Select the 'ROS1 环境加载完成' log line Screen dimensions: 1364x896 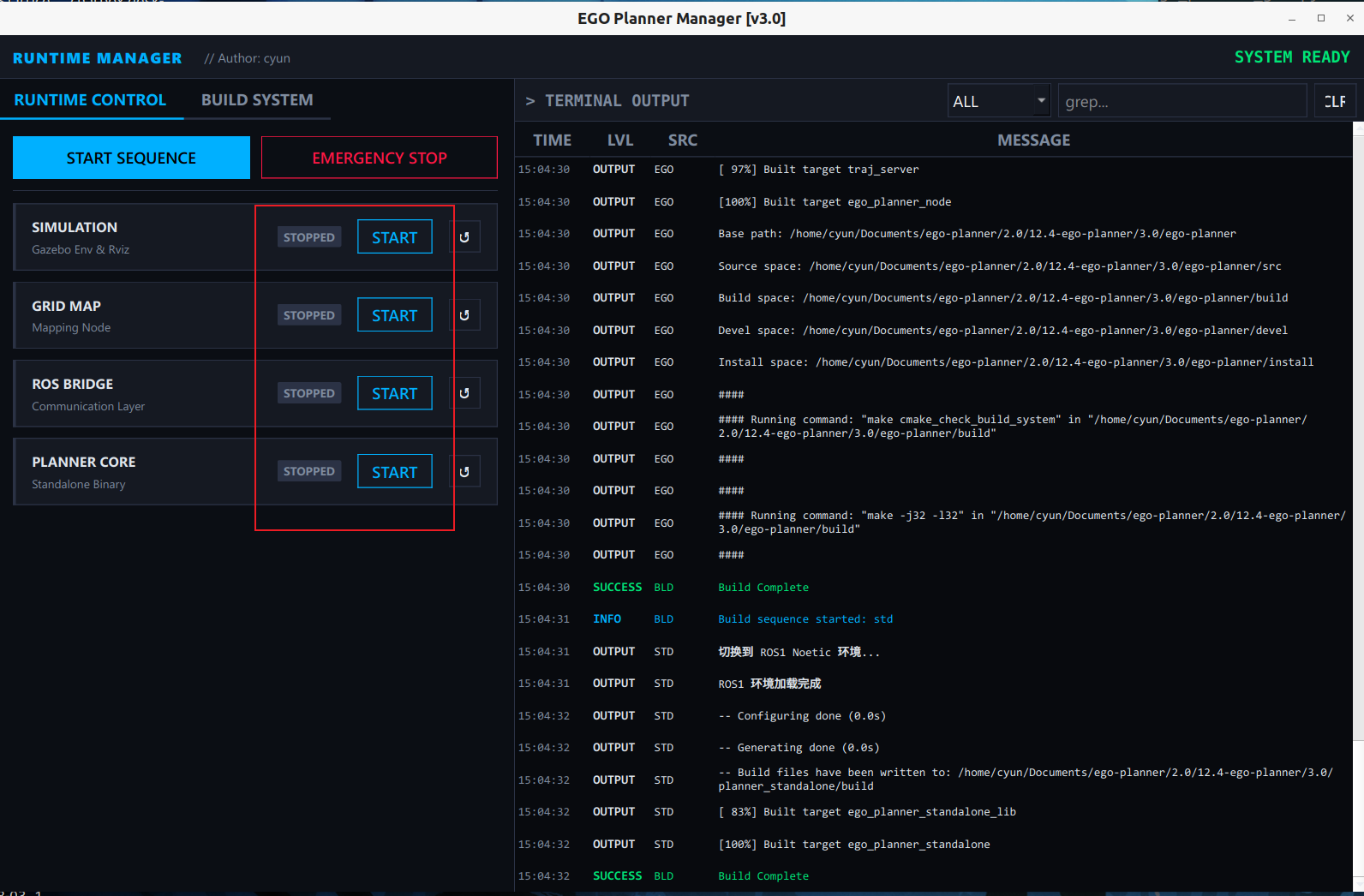pos(769,684)
